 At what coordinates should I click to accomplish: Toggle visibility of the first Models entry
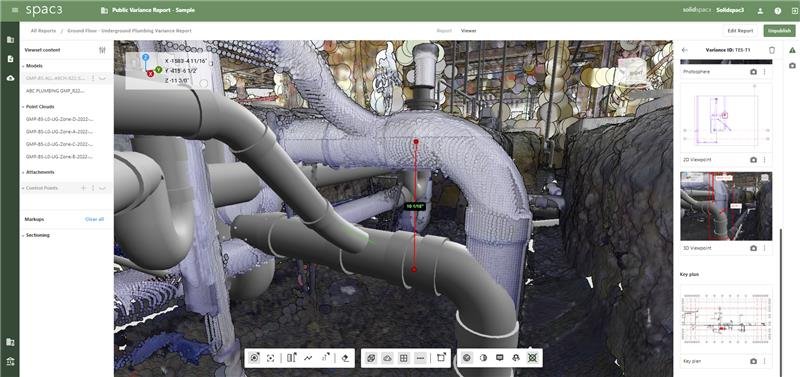(103, 78)
